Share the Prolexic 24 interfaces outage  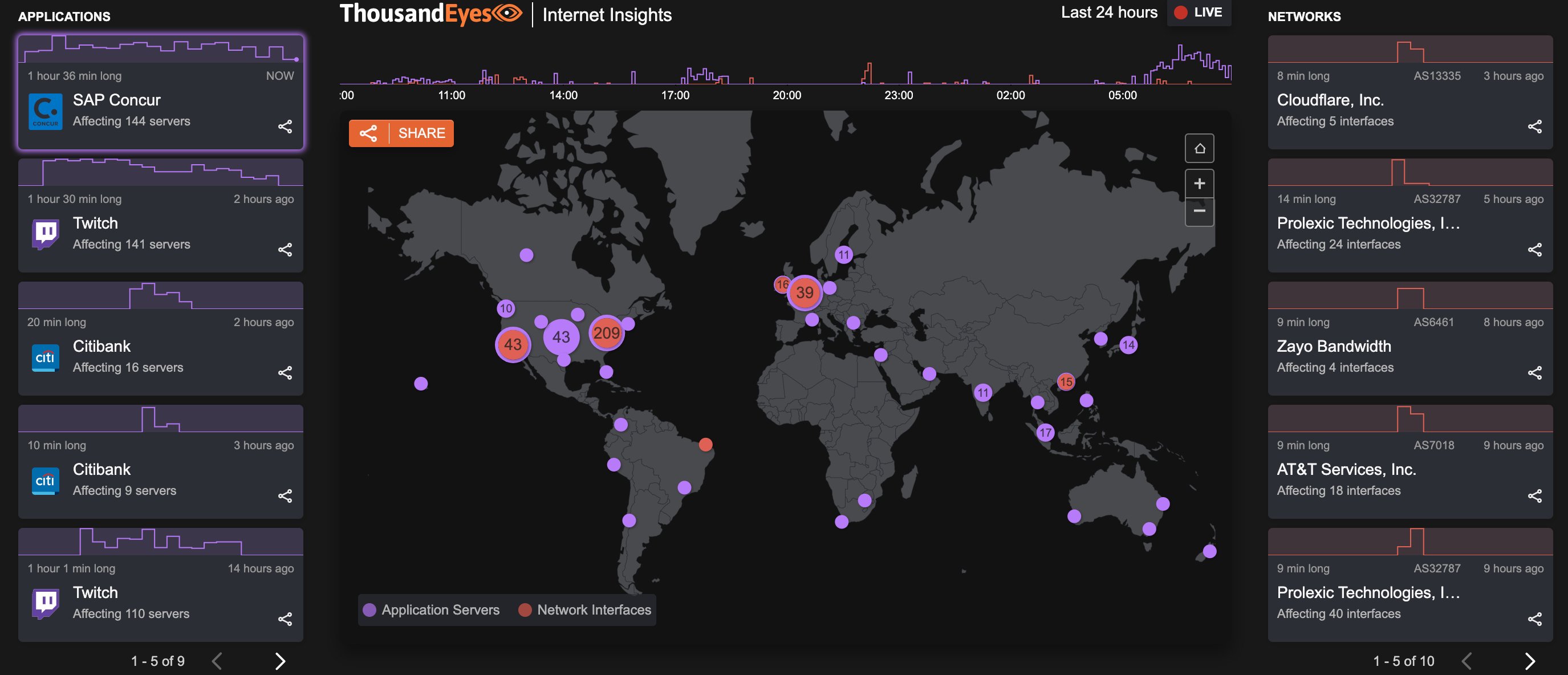pyautogui.click(x=1534, y=250)
